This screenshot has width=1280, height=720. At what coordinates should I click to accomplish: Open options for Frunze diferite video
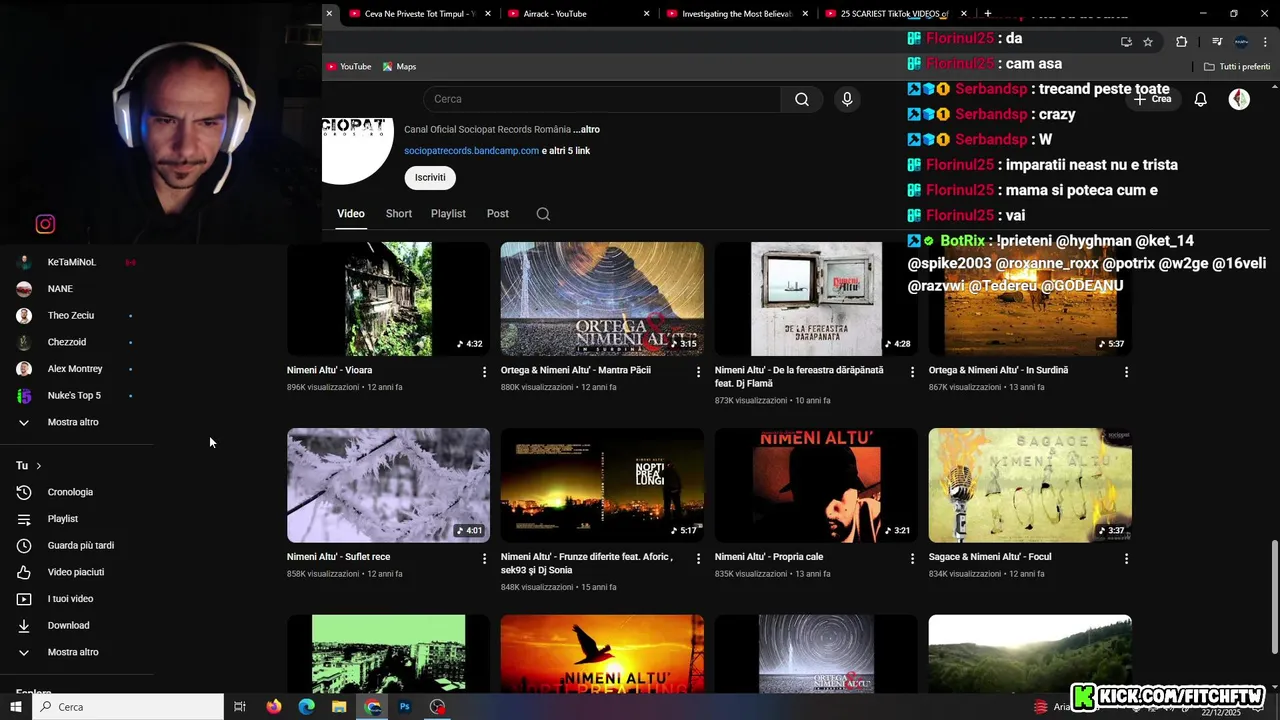coord(699,559)
